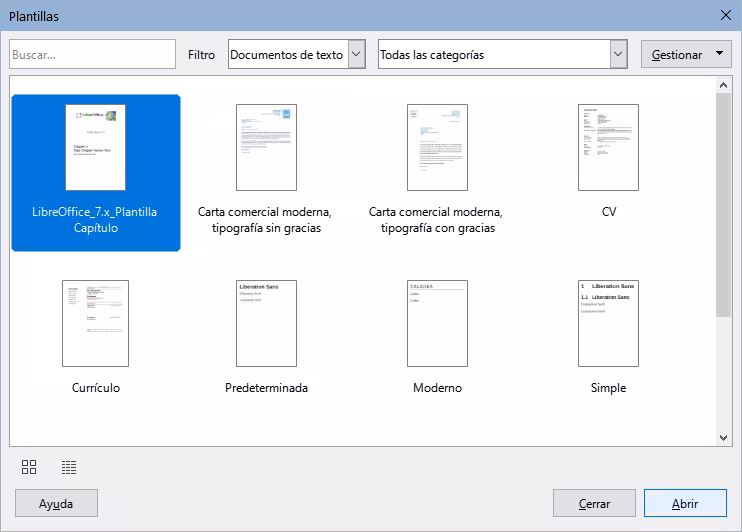Open the Gestionar menu button
Screen dimensions: 742x532
(686, 54)
